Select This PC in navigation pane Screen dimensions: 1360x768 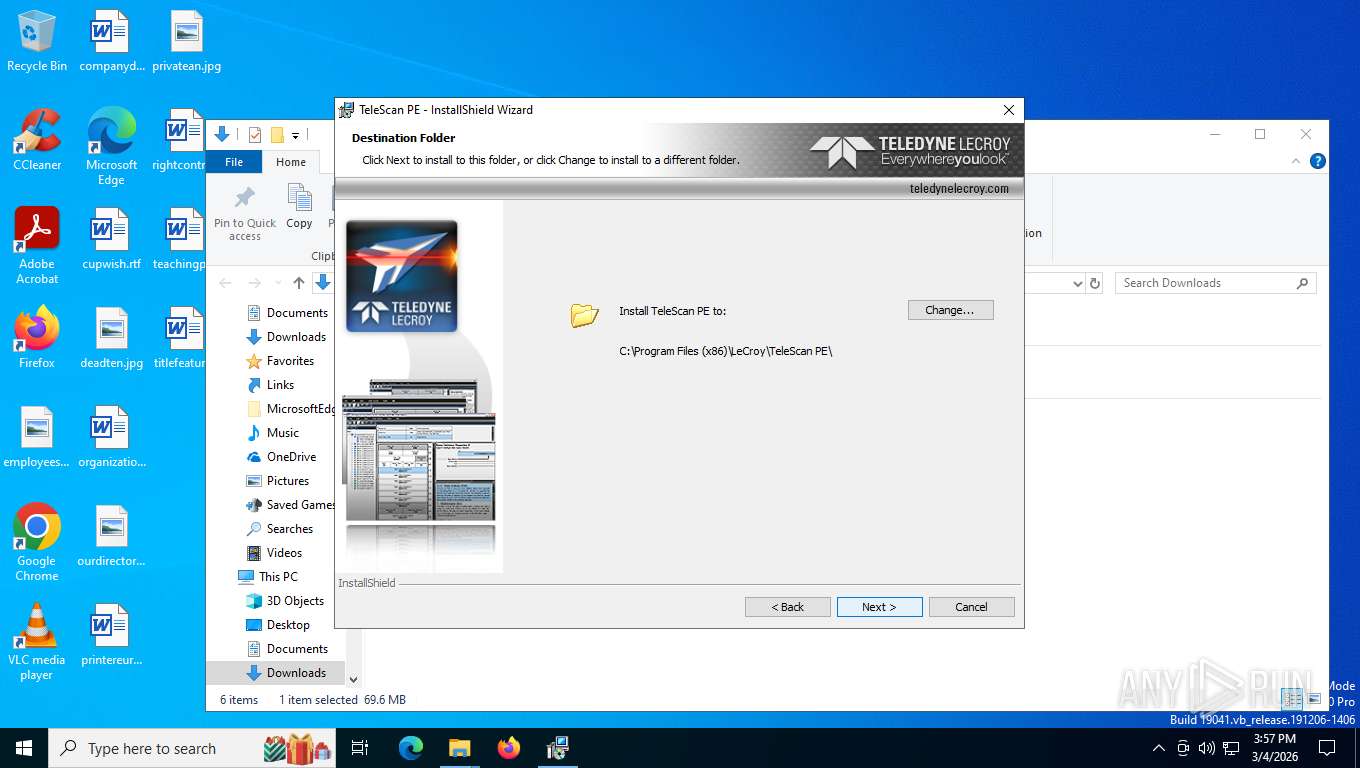268,577
